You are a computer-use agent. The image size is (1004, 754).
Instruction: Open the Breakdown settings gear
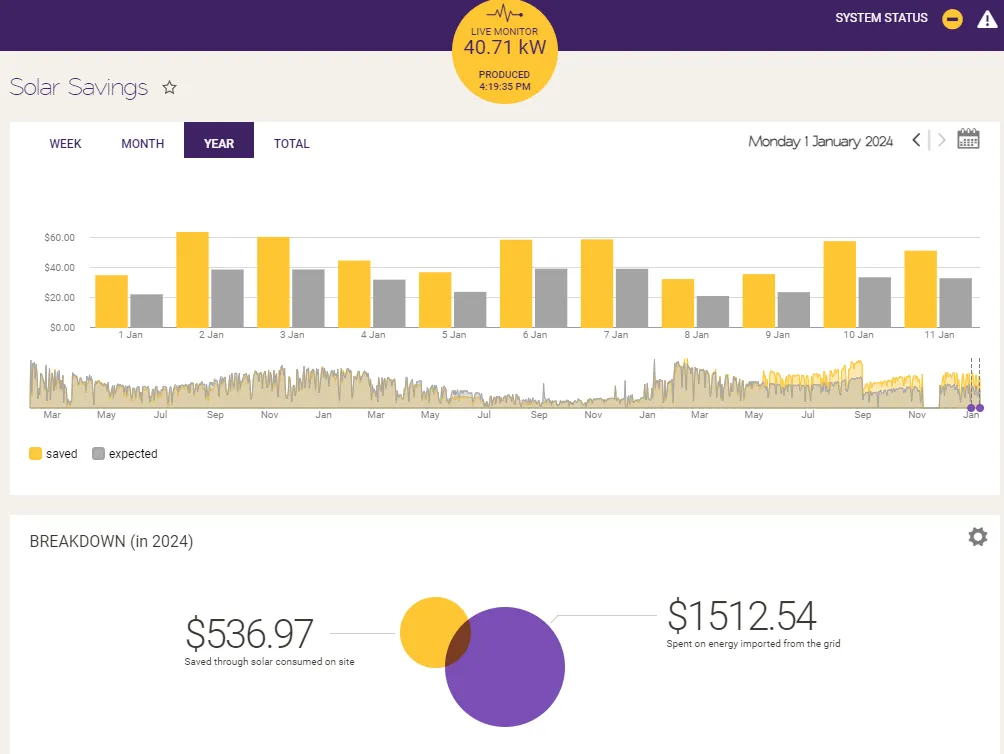click(977, 537)
